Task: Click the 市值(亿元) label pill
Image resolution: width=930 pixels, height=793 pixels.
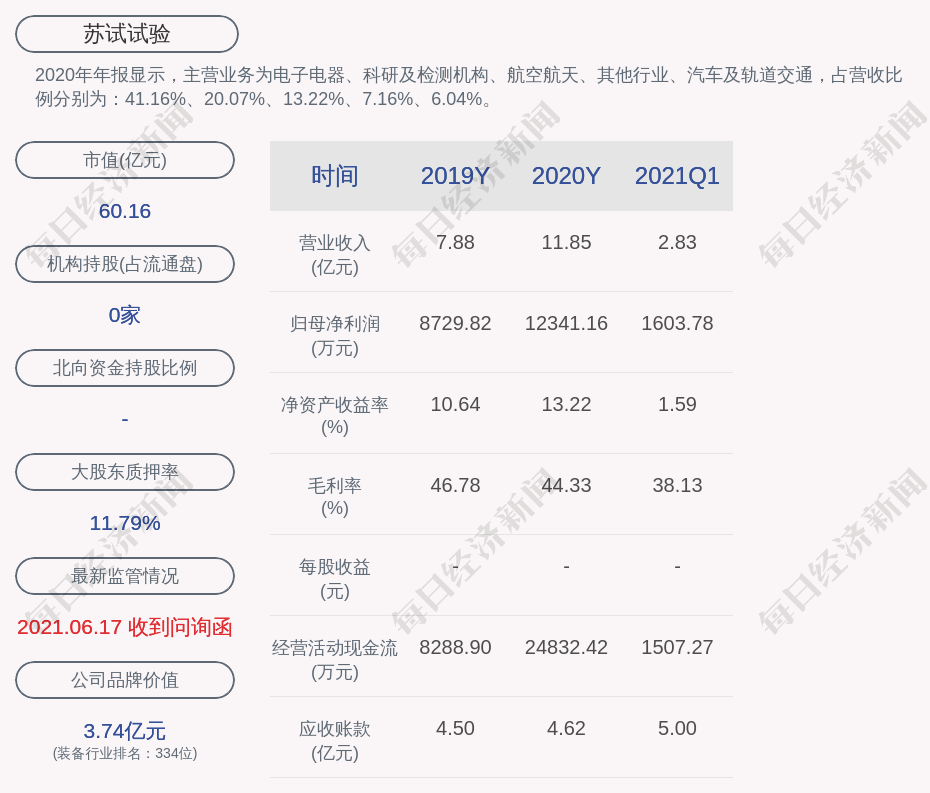Action: pyautogui.click(x=125, y=160)
